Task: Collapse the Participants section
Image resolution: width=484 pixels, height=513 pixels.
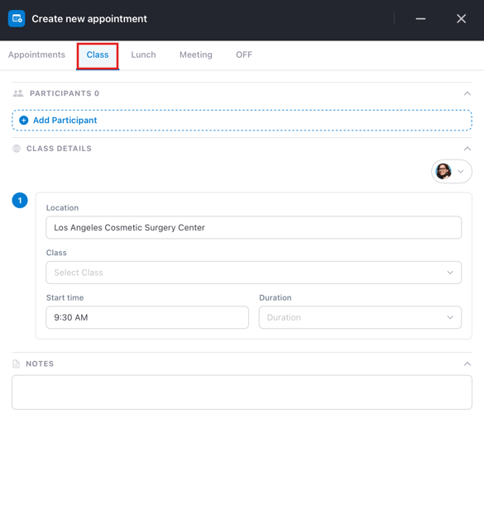Action: pyautogui.click(x=467, y=94)
